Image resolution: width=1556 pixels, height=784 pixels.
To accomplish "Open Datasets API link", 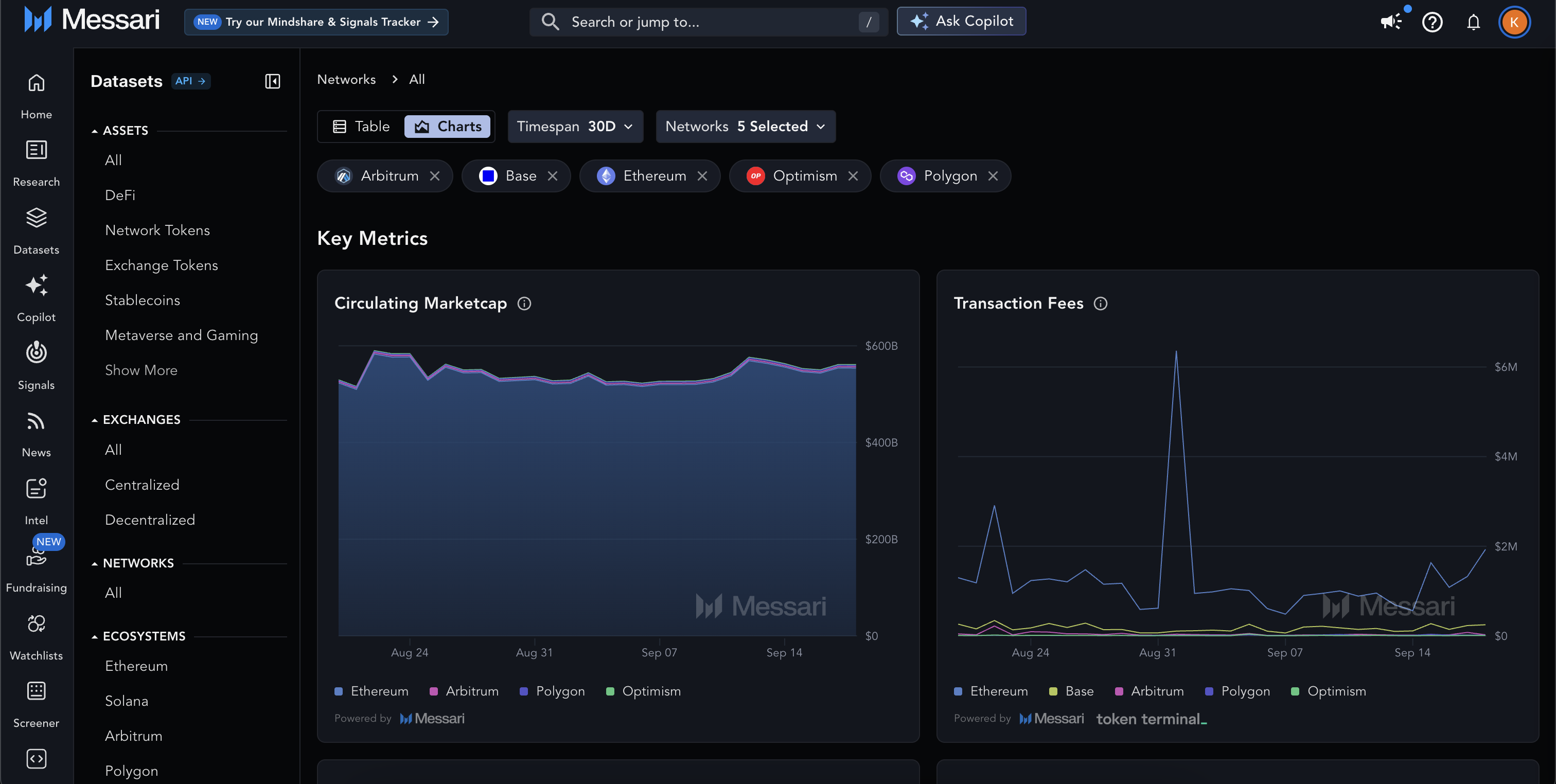I will [191, 81].
